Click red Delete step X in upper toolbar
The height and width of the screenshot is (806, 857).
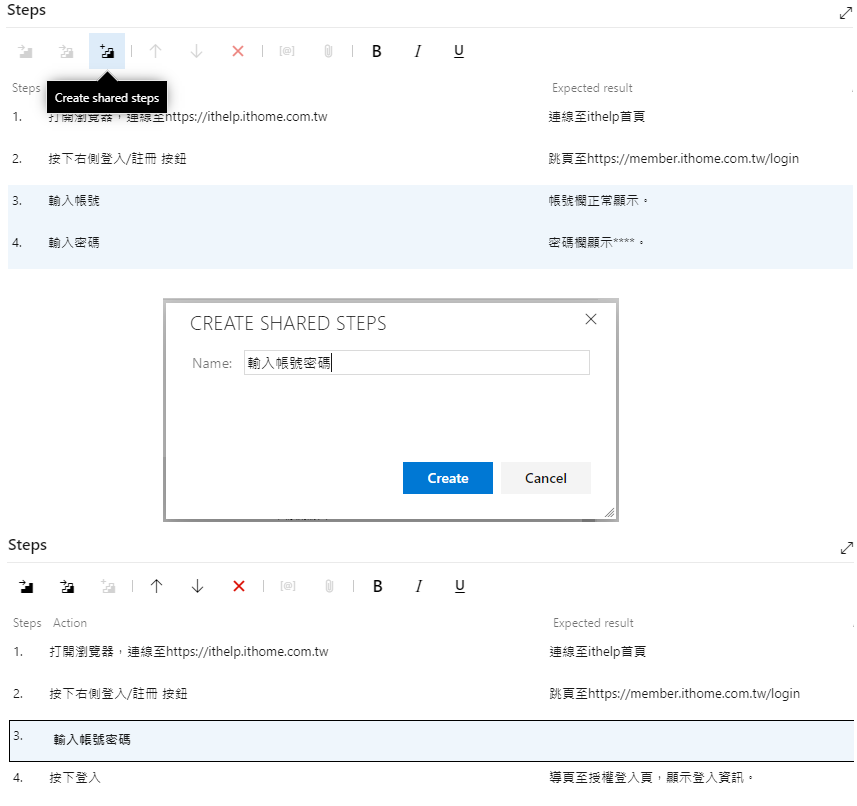point(238,51)
